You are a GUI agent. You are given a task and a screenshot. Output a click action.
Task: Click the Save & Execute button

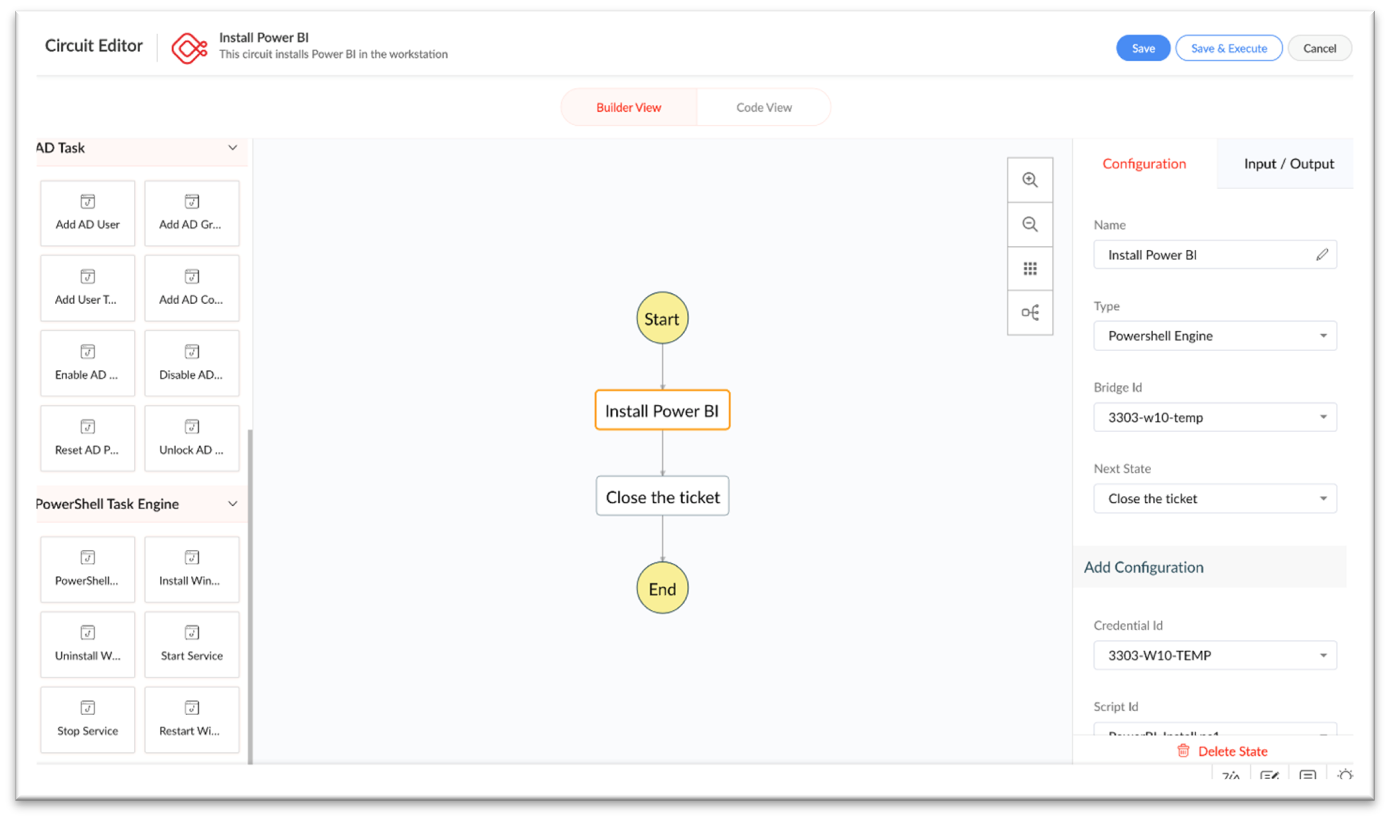(1229, 48)
